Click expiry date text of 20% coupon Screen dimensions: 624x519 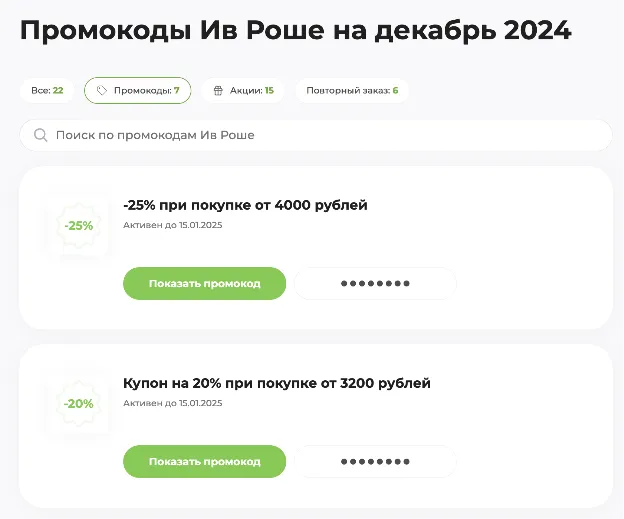tap(172, 403)
